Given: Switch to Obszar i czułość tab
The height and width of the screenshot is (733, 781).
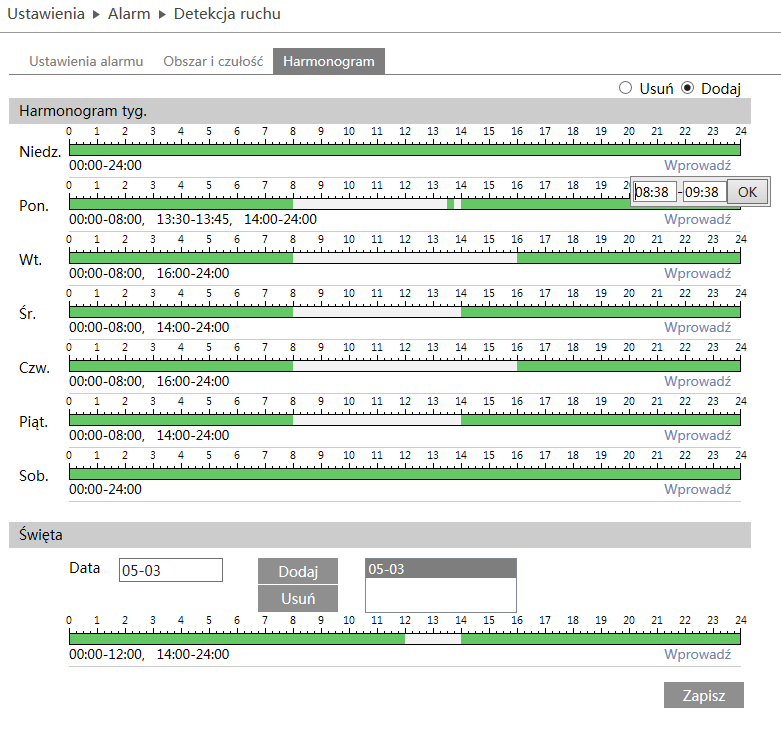Looking at the screenshot, I should (x=213, y=61).
